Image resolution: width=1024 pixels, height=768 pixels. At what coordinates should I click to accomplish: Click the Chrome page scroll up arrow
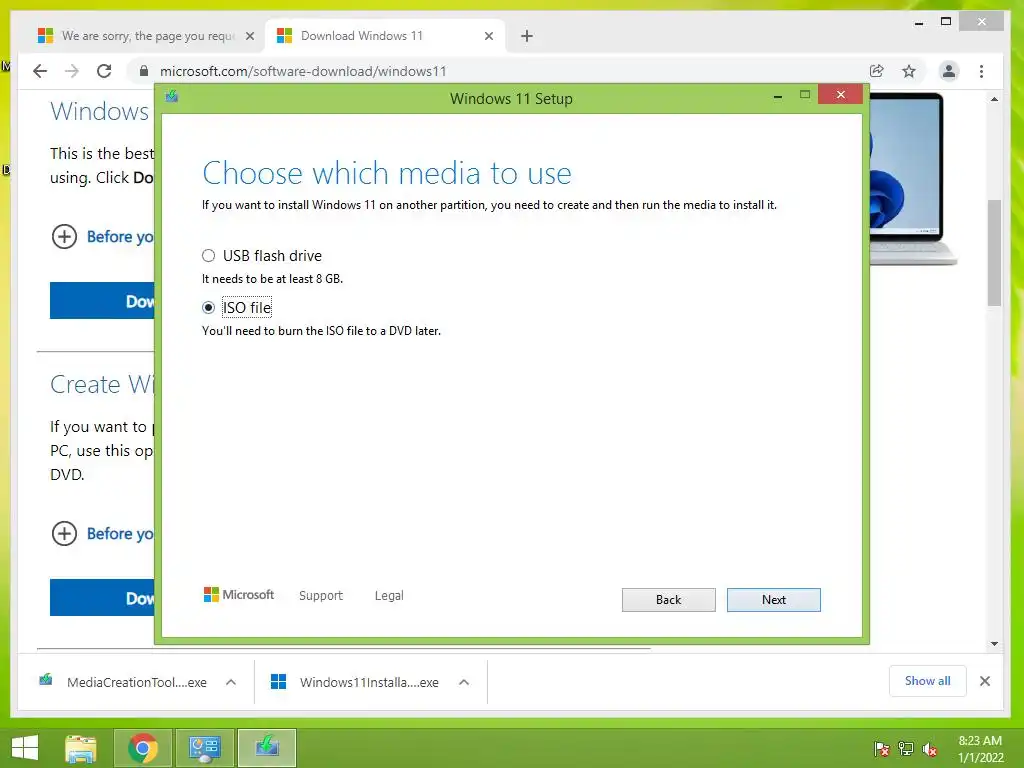coord(994,99)
